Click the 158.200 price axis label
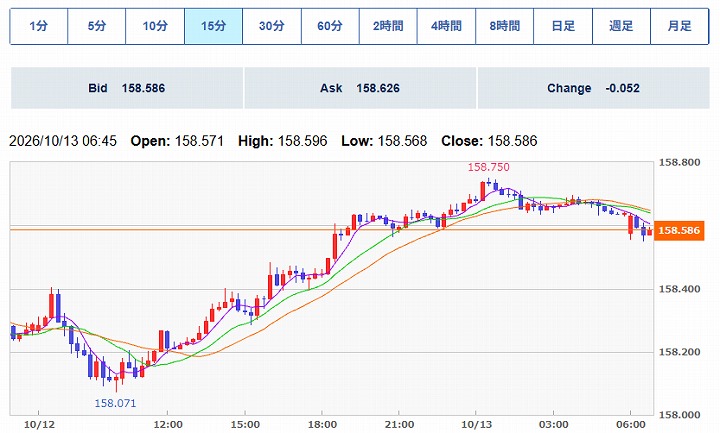Screen dimensions: 720x433 click(680, 352)
